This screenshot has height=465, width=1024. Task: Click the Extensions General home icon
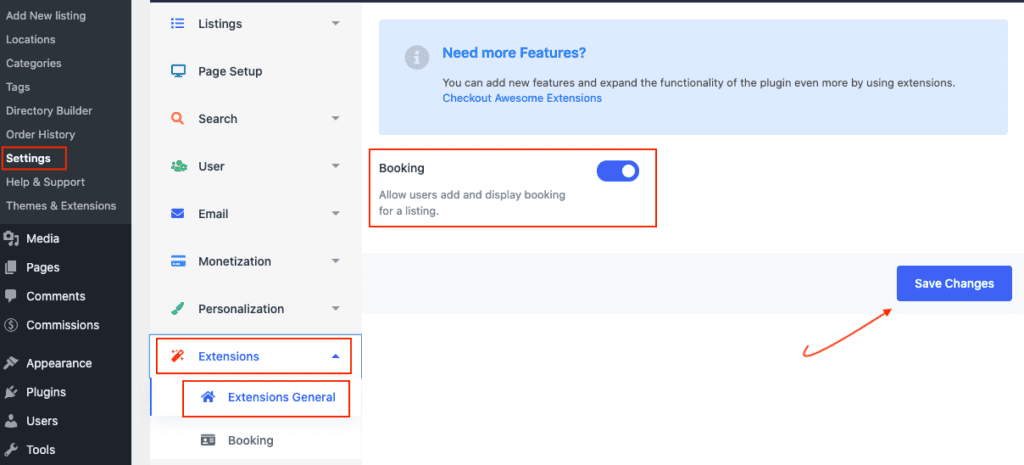click(x=208, y=397)
